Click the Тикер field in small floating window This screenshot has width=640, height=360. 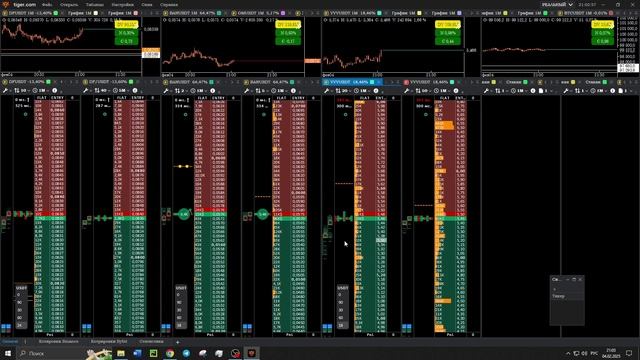click(567, 296)
